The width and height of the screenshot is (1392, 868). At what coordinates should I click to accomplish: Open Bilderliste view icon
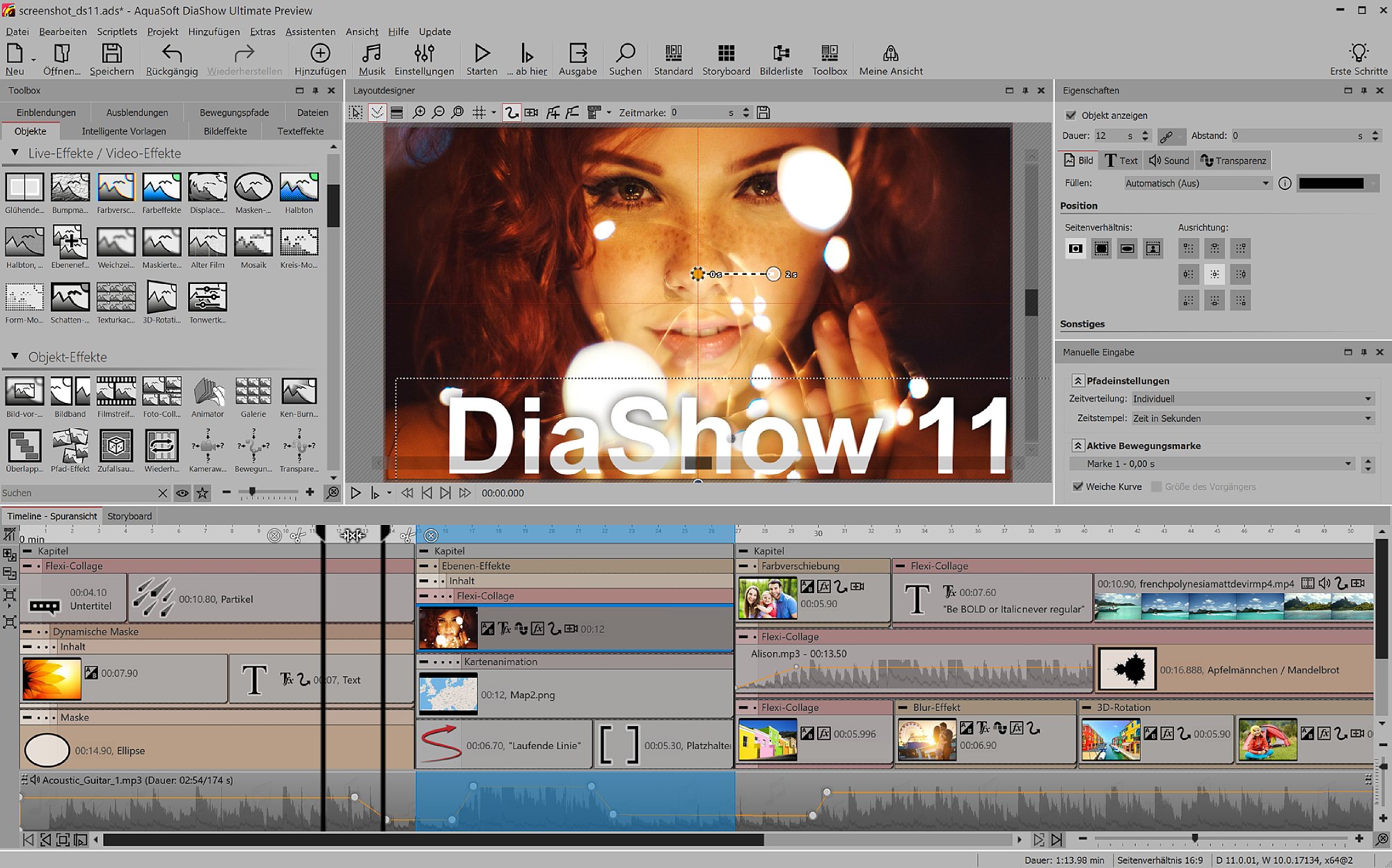point(781,54)
